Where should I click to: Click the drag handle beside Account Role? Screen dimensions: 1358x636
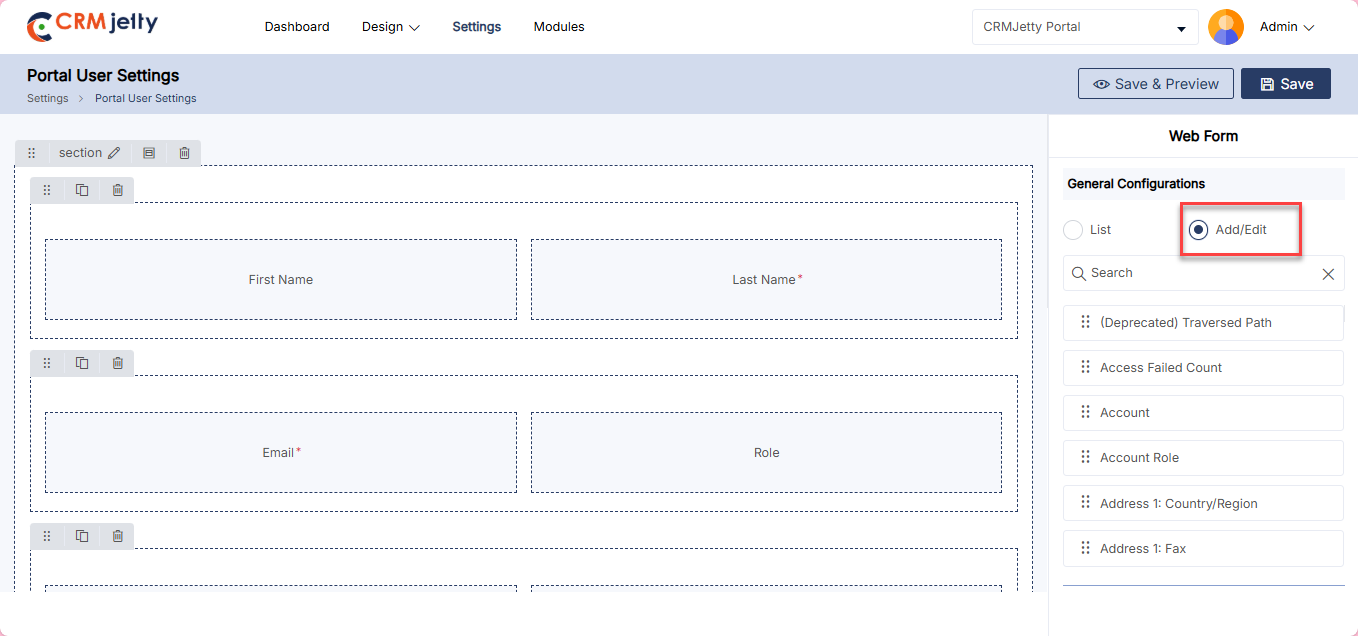(1085, 457)
